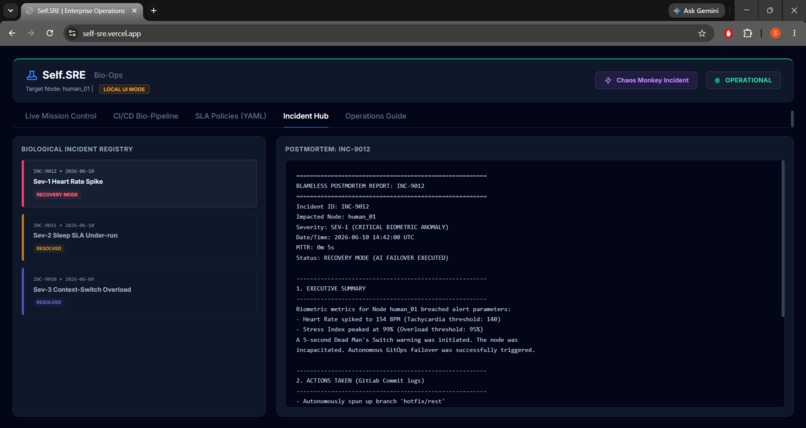Click the 'Stress Index peaked at 99%' line
This screenshot has height=428, width=806.
[390, 329]
